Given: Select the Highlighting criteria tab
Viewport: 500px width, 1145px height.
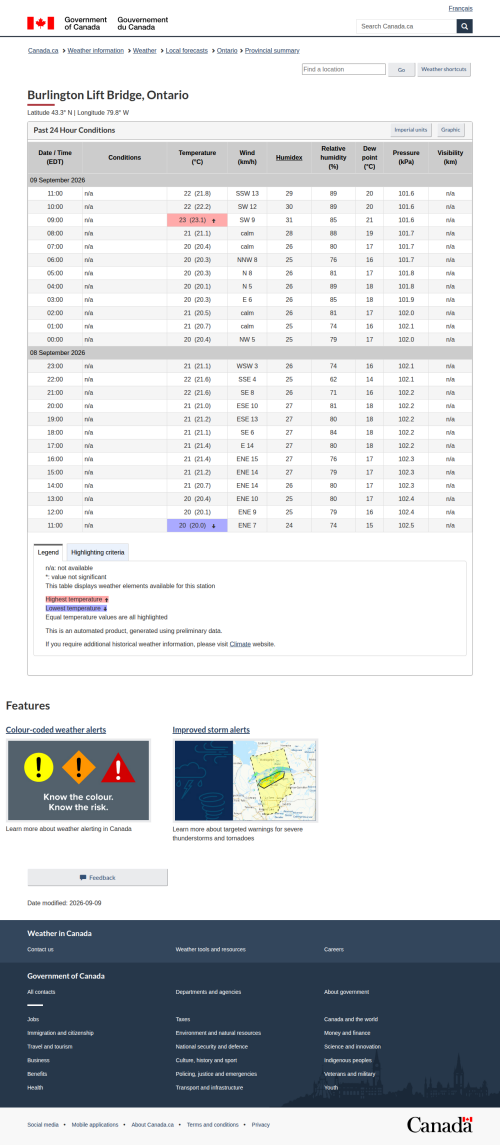Looking at the screenshot, I should point(98,552).
